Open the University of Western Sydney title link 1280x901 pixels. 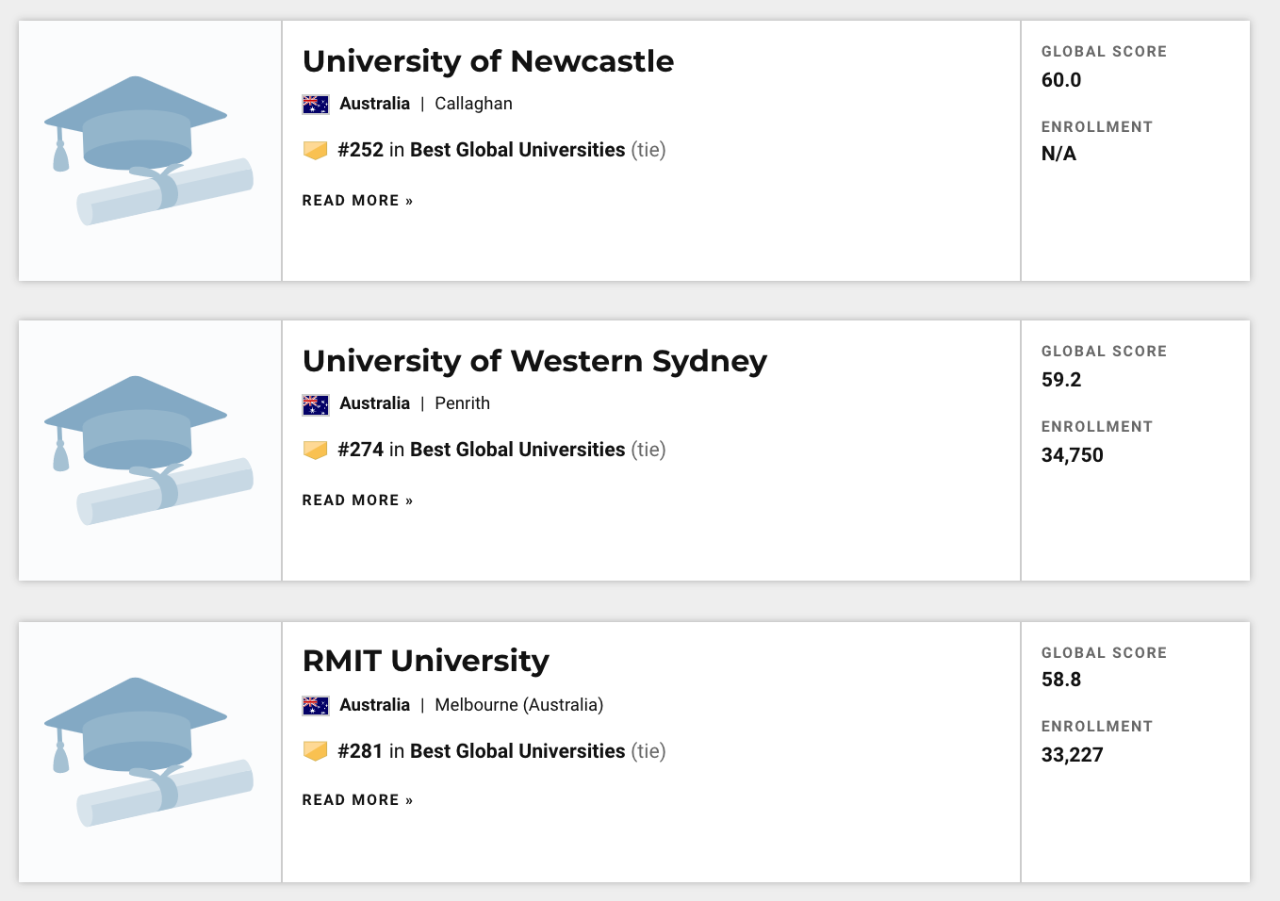(x=534, y=361)
